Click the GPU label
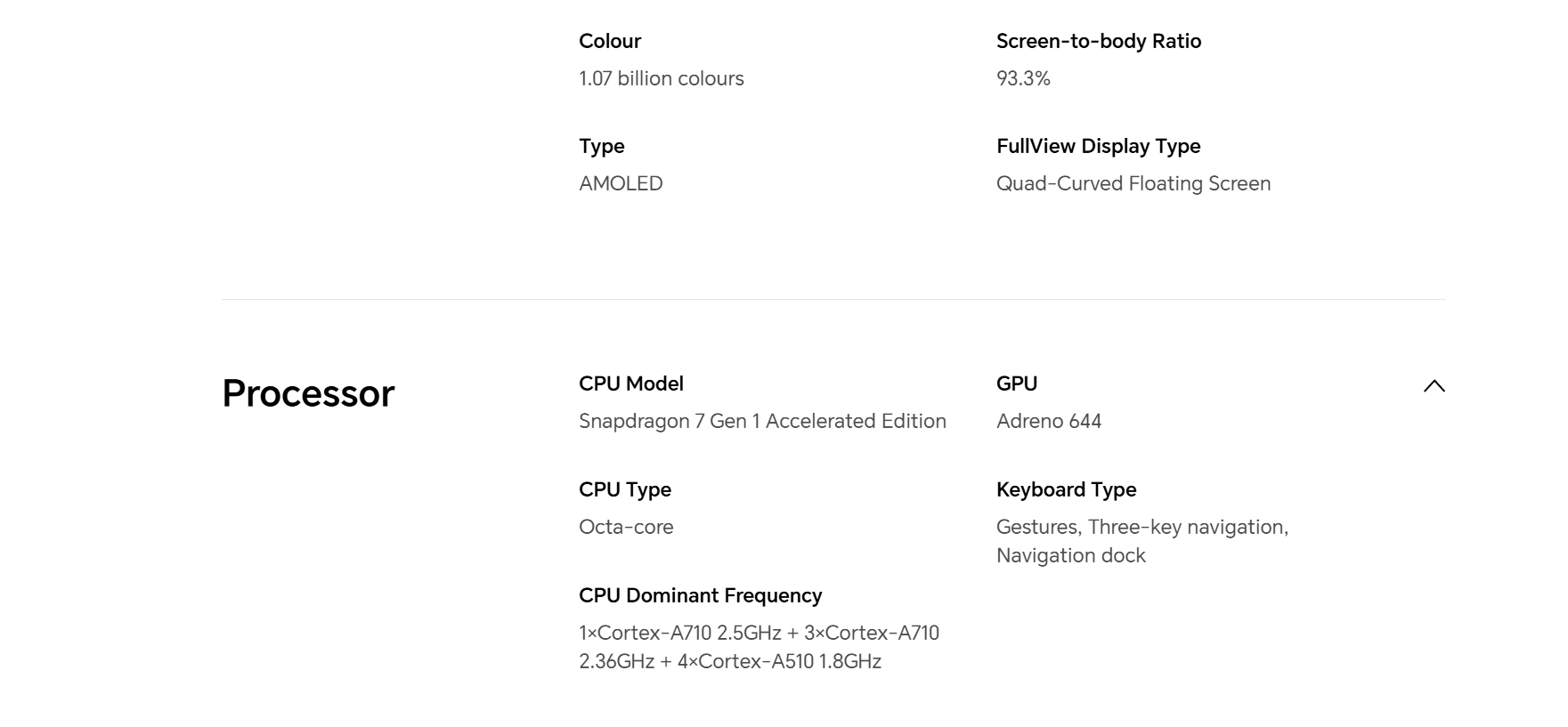The width and height of the screenshot is (1568, 727). (x=1016, y=384)
